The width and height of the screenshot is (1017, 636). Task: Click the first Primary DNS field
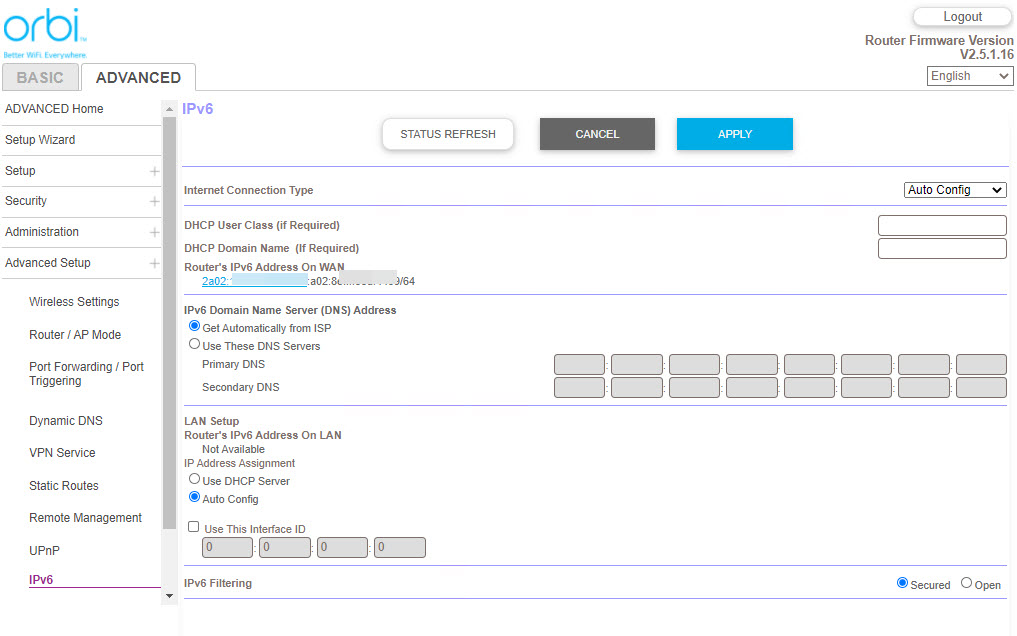coord(579,364)
